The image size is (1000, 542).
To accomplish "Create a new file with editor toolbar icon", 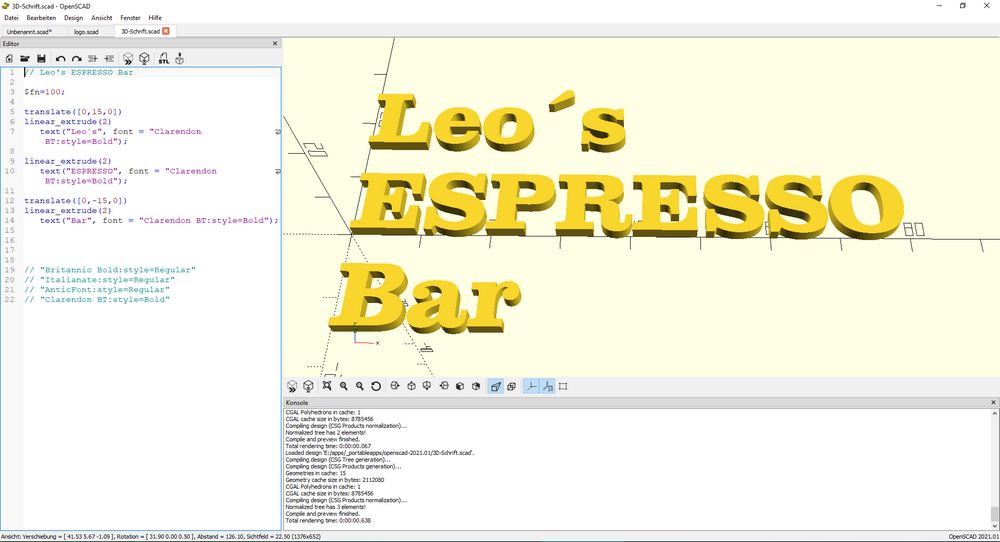I will coord(9,59).
